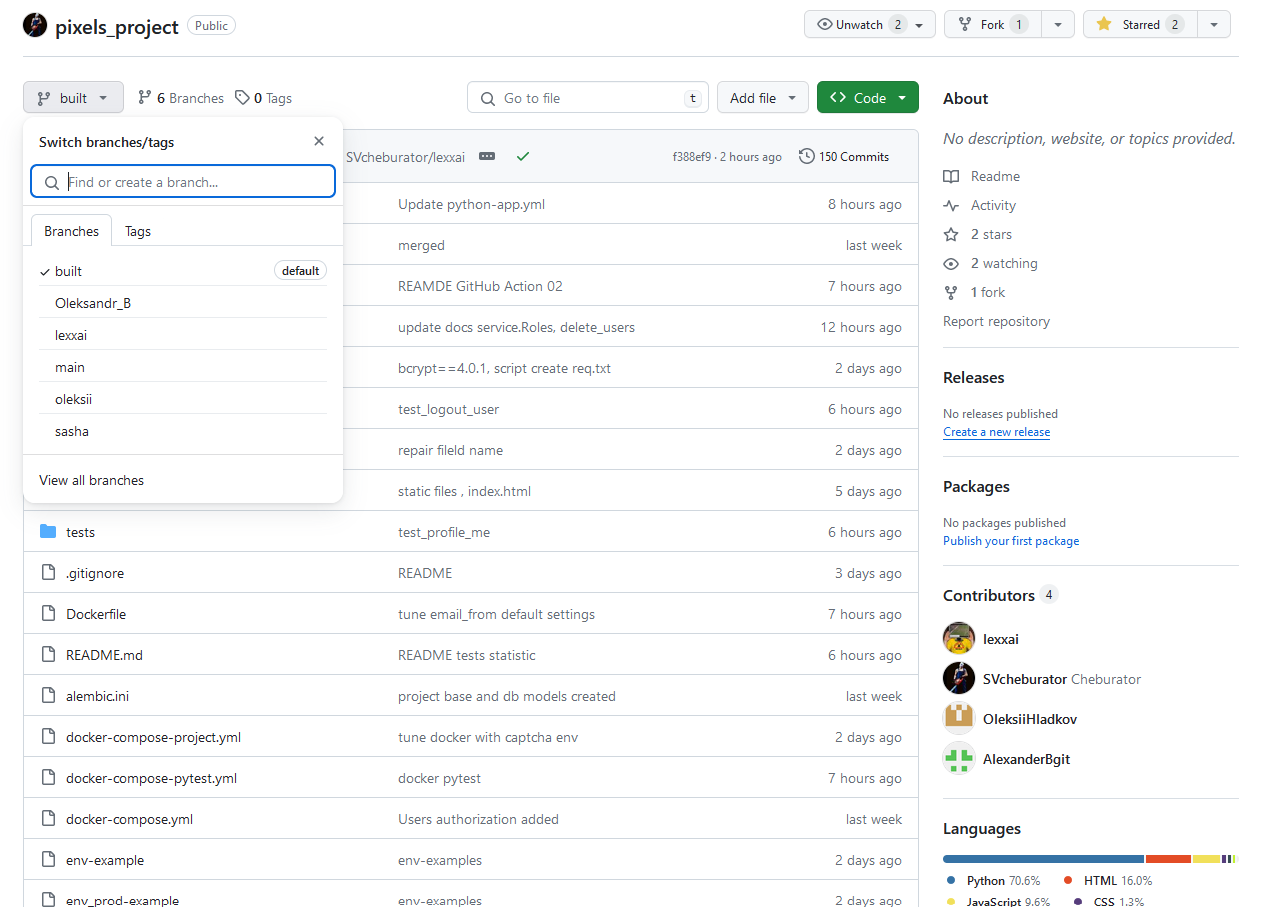Click View all branches link
Screen dimensions: 1261x907
[91, 480]
